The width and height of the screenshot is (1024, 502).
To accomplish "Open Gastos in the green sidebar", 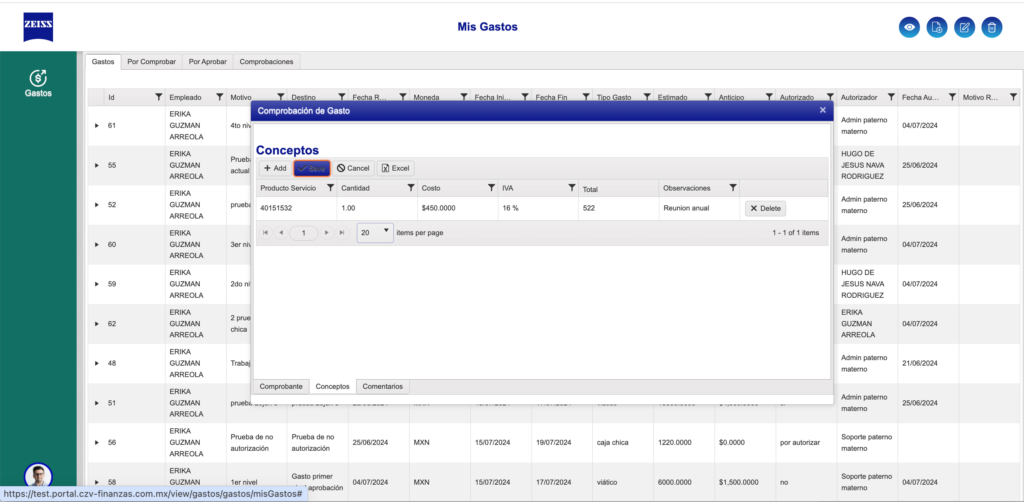I will [39, 83].
